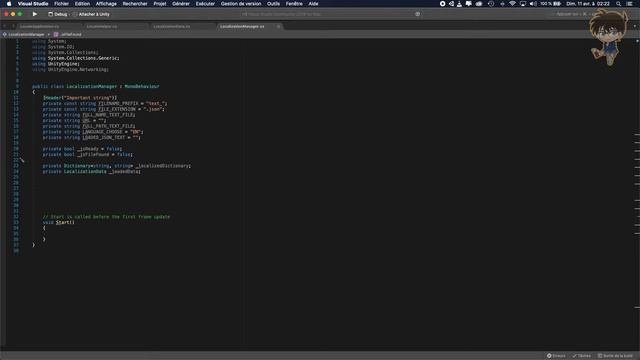
Task: Click the FILENAME_PREFIX constant
Action: point(118,104)
